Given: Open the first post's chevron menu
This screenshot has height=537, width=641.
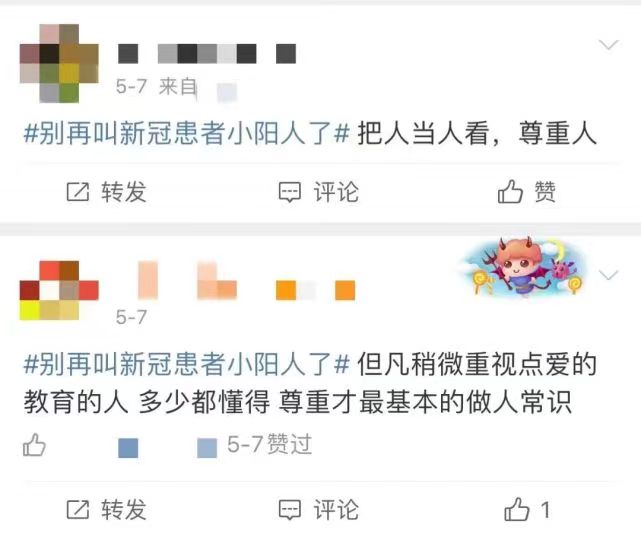Looking at the screenshot, I should click(608, 44).
